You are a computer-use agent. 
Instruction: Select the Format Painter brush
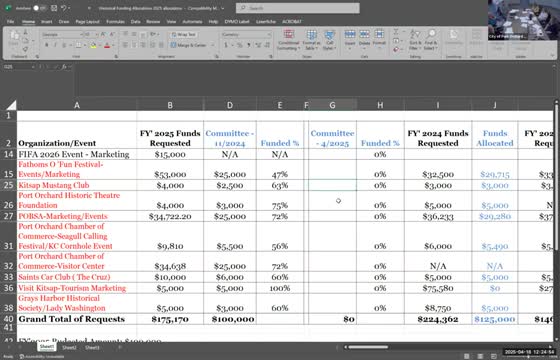(x=25, y=49)
